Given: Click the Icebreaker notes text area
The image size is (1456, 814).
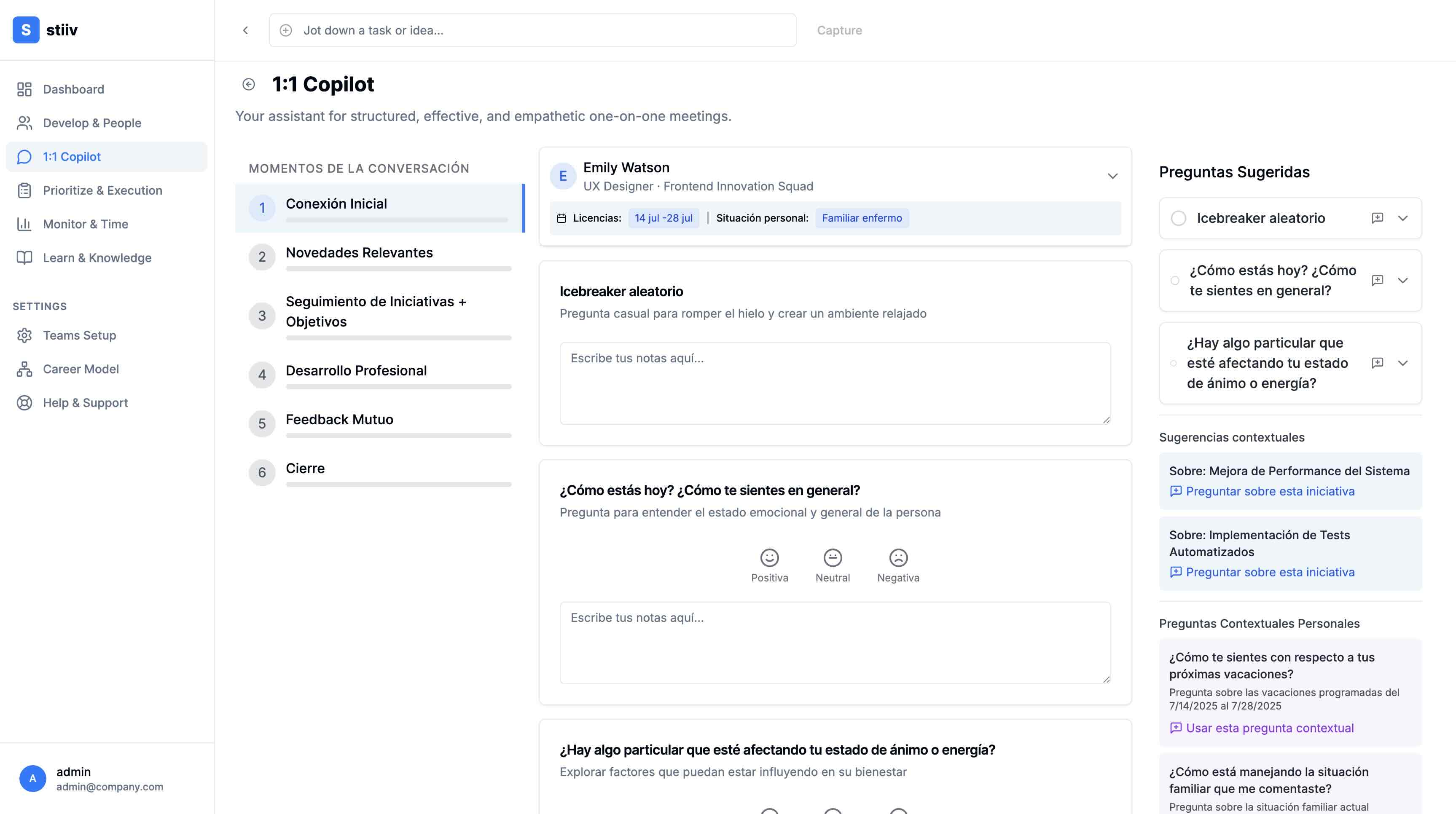Looking at the screenshot, I should pyautogui.click(x=835, y=383).
